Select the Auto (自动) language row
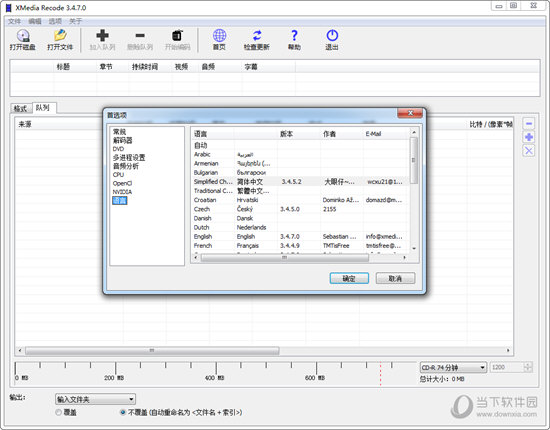This screenshot has height=430, width=550. pos(301,145)
